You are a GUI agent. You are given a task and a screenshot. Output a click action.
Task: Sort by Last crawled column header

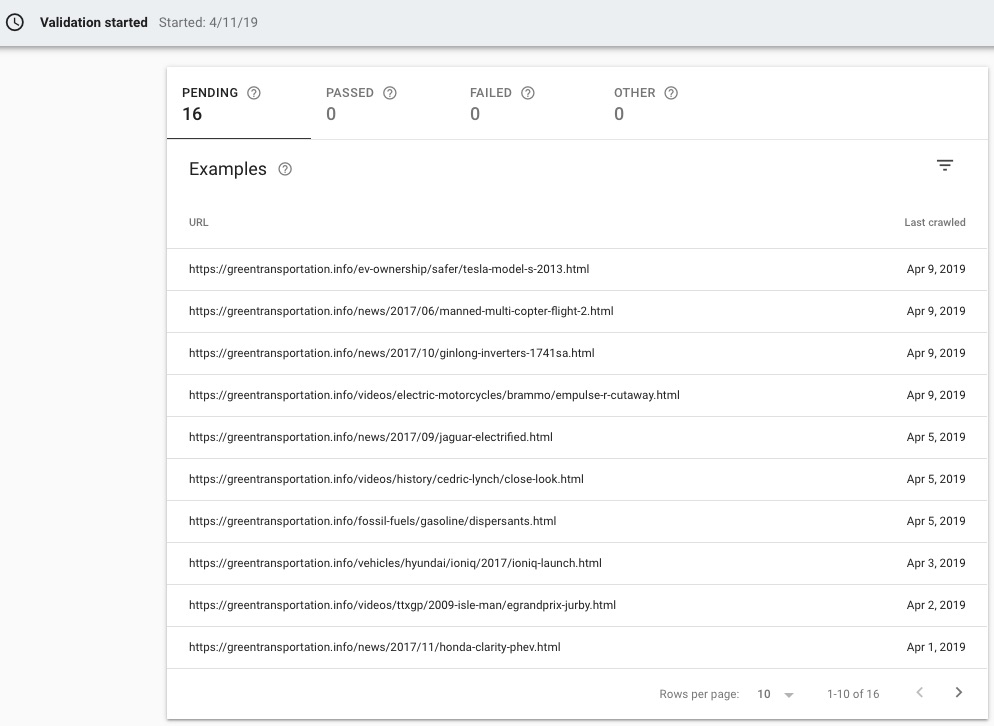click(934, 223)
